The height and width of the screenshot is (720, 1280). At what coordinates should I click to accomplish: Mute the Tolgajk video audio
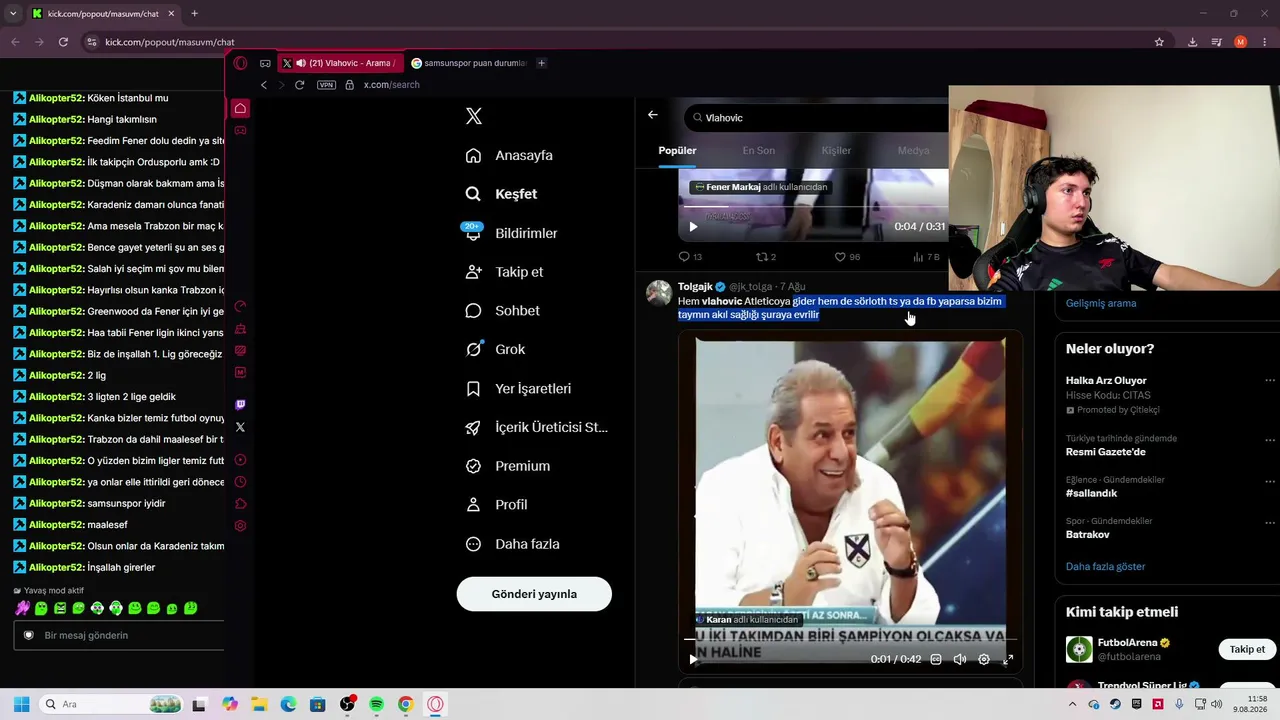point(960,659)
